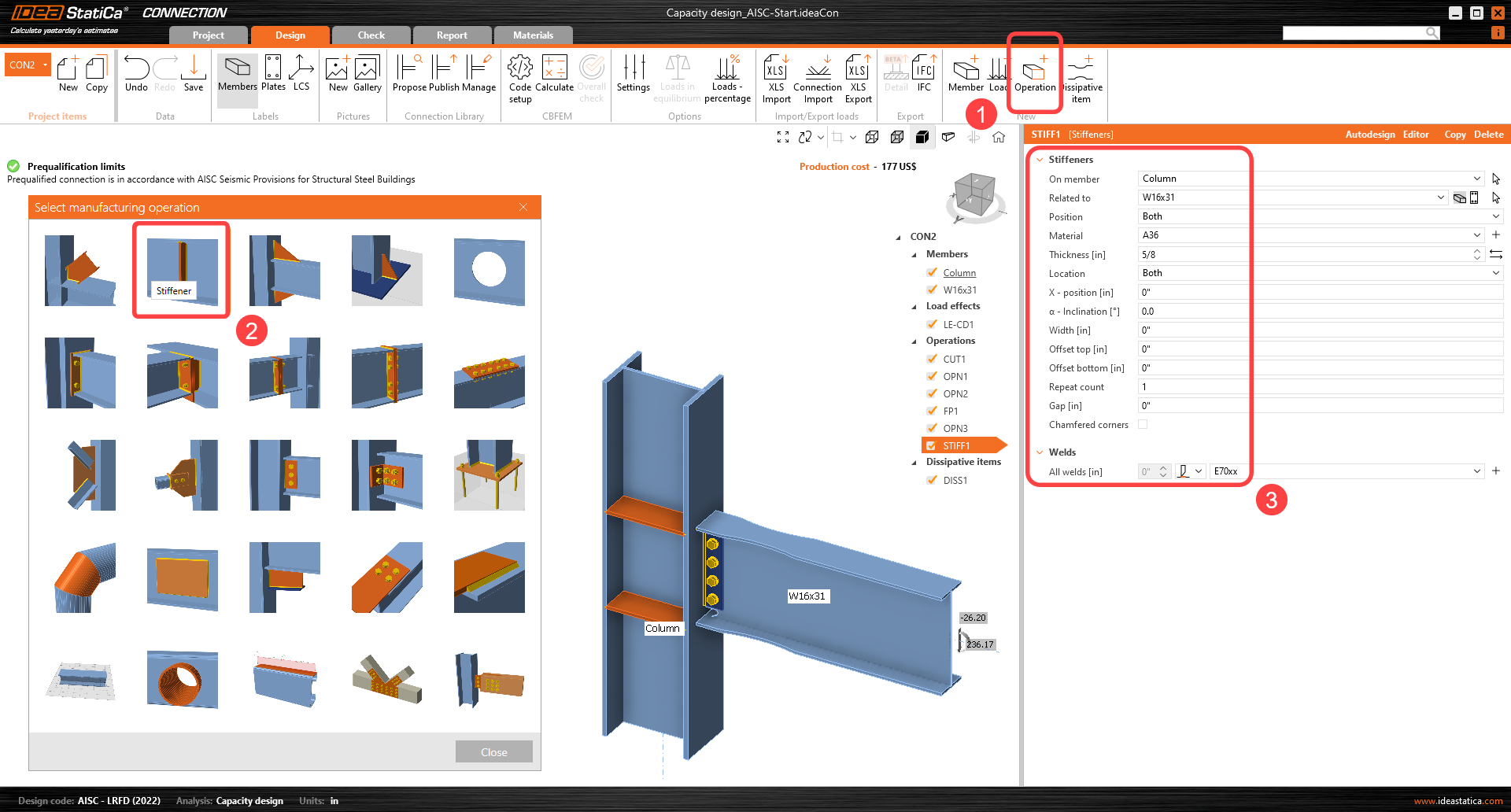Select the Stiffener operation thumbnail
Viewport: 1511px width, 812px height.
[x=182, y=269]
